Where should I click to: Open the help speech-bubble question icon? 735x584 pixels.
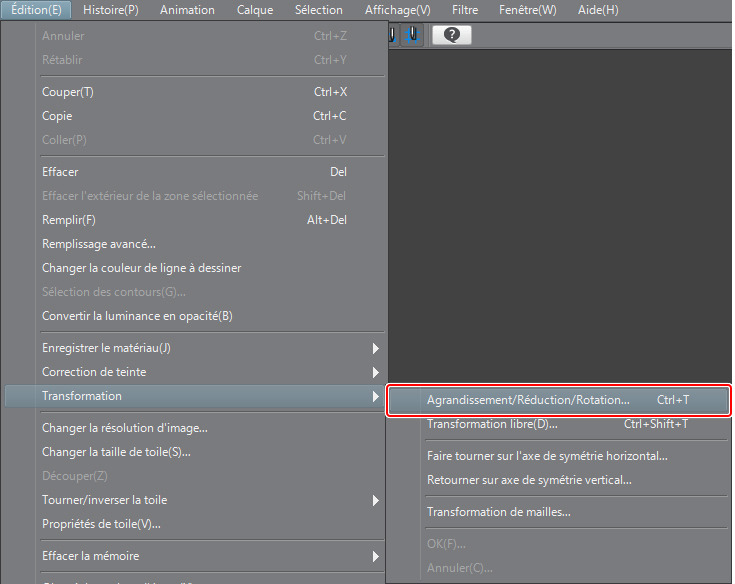tap(452, 35)
